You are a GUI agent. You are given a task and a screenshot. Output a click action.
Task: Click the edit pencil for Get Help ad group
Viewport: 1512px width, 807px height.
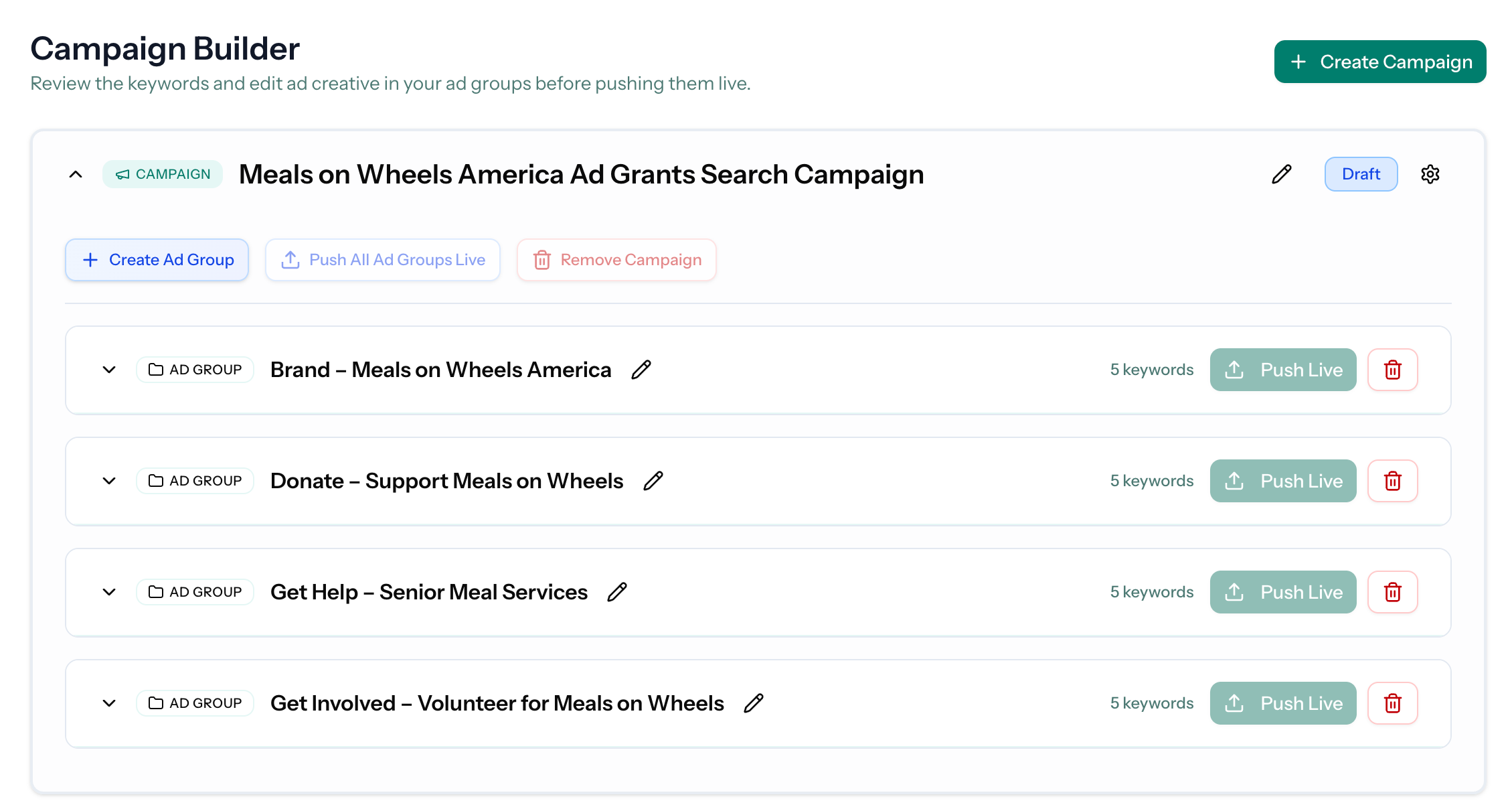617,591
